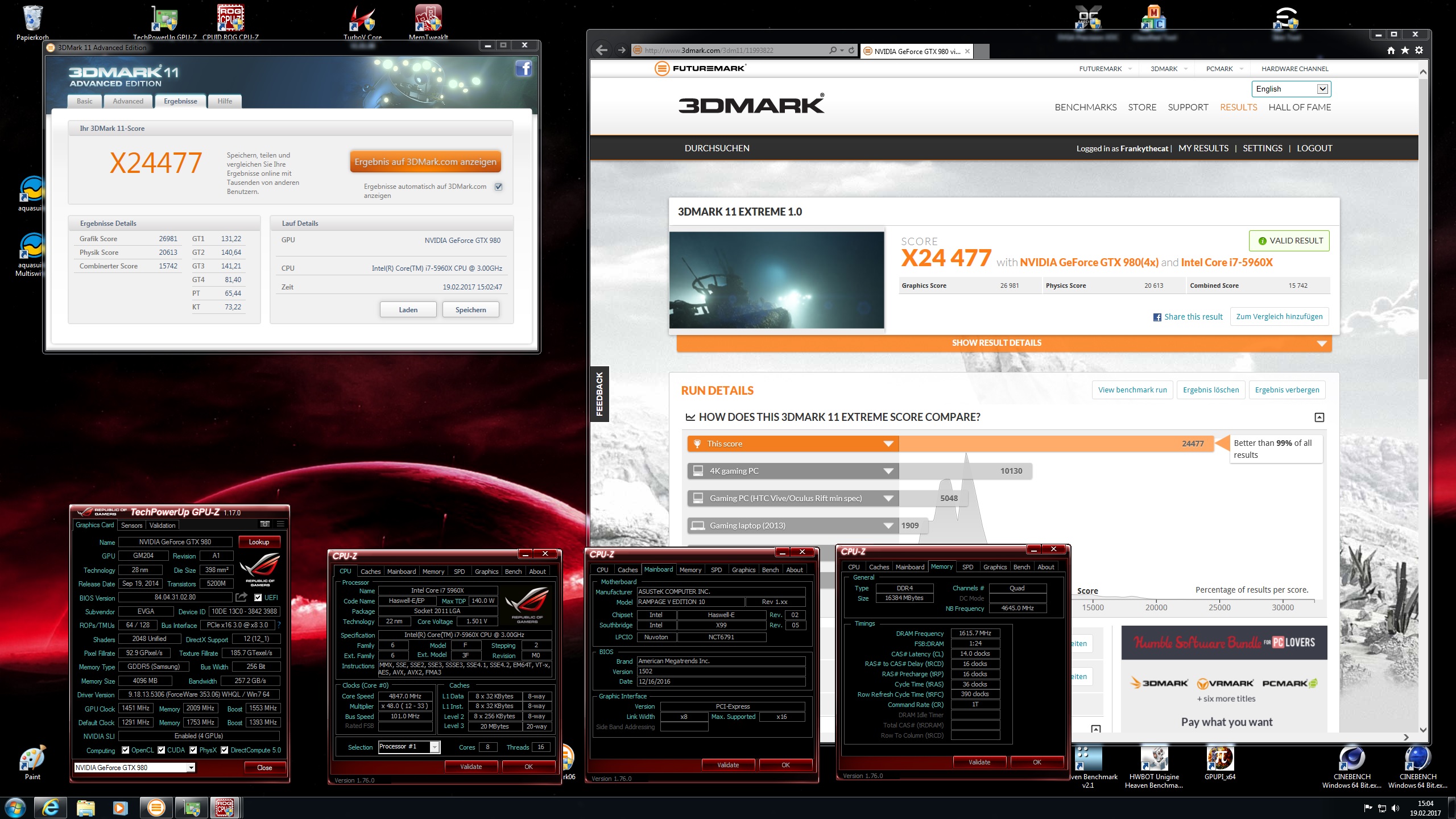Open Paint desktop shortcut
Viewport: 1456px width, 819px height.
pos(32,763)
